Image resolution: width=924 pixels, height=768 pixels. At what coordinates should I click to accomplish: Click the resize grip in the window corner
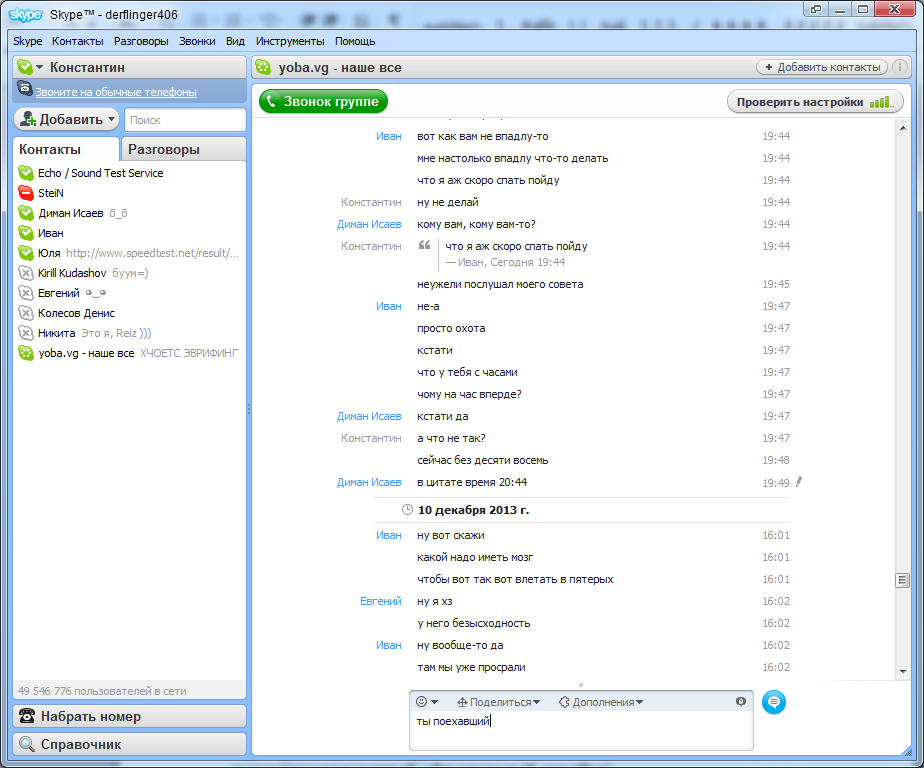coord(908,751)
